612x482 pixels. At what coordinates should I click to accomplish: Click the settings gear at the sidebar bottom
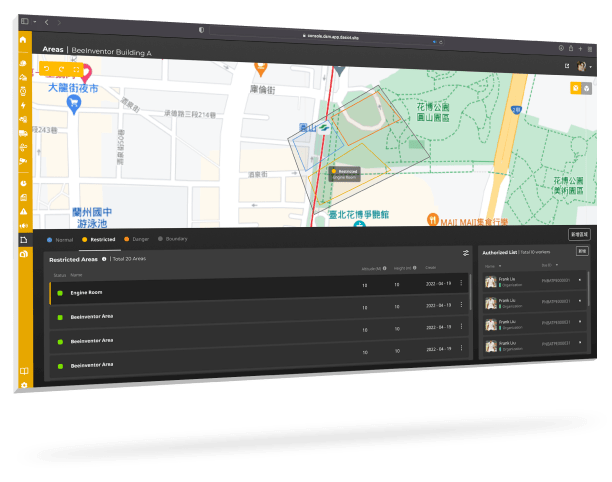pos(24,385)
